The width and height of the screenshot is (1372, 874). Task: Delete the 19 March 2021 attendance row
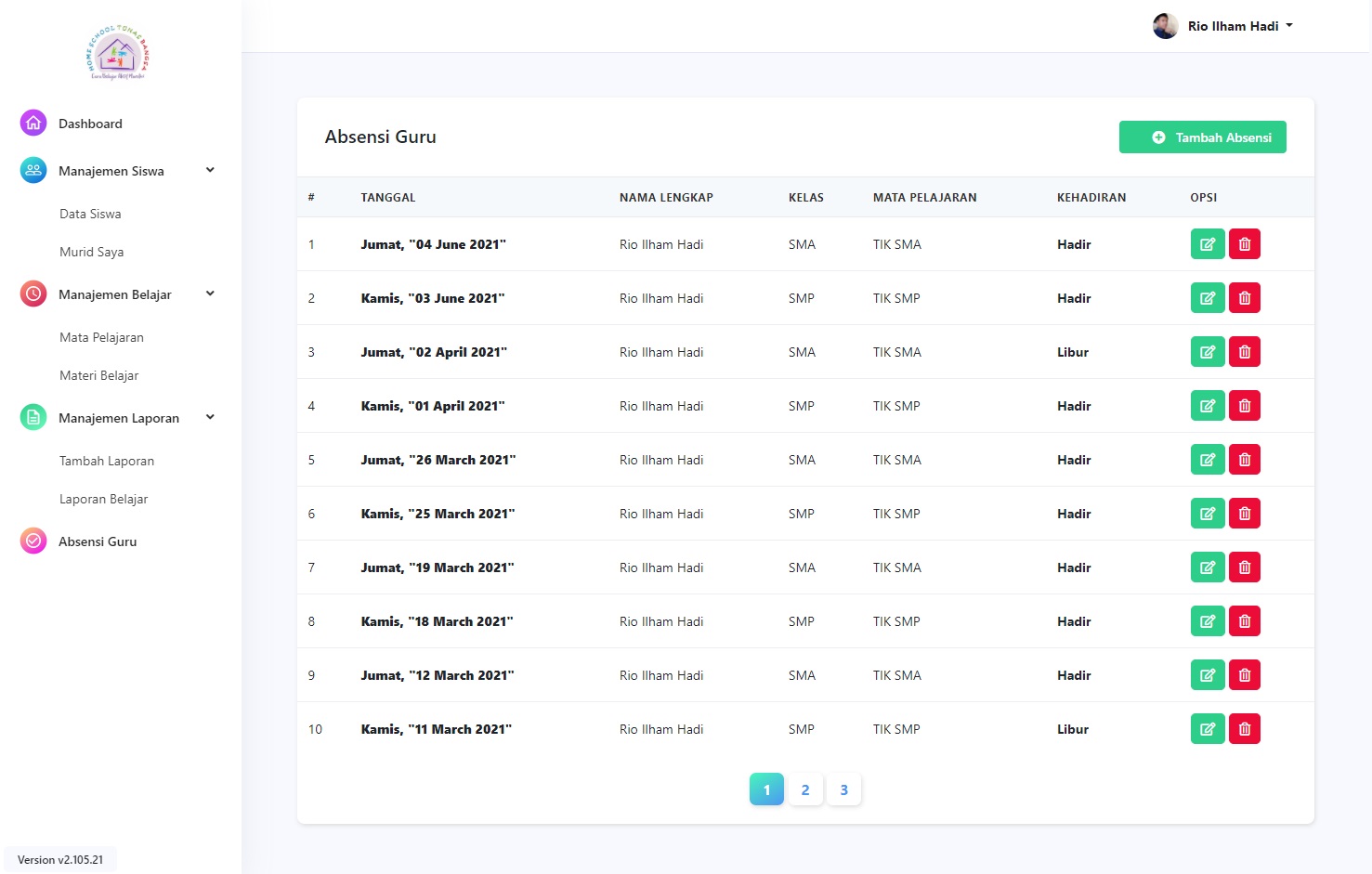click(1245, 567)
